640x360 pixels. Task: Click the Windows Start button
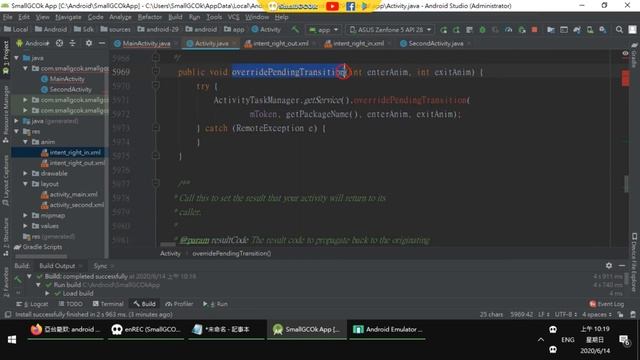point(12,340)
